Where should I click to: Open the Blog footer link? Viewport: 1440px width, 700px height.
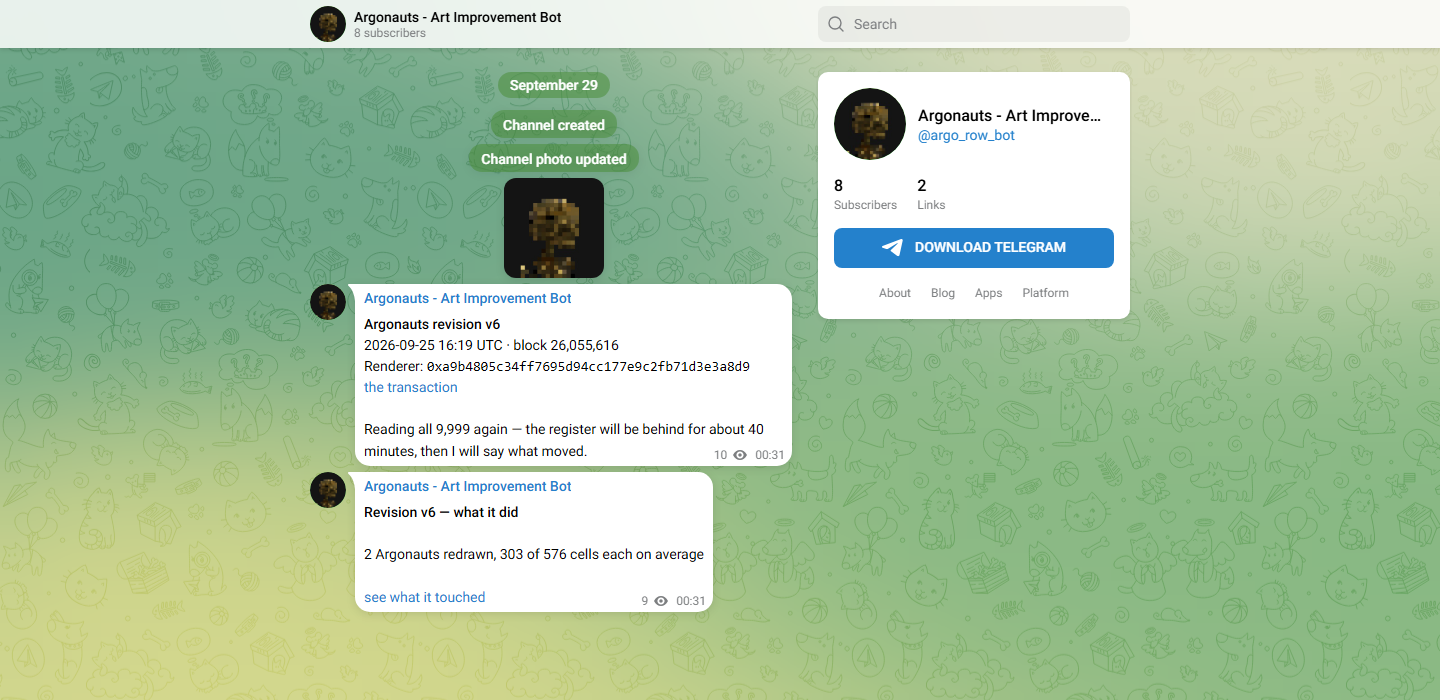pyautogui.click(x=943, y=293)
